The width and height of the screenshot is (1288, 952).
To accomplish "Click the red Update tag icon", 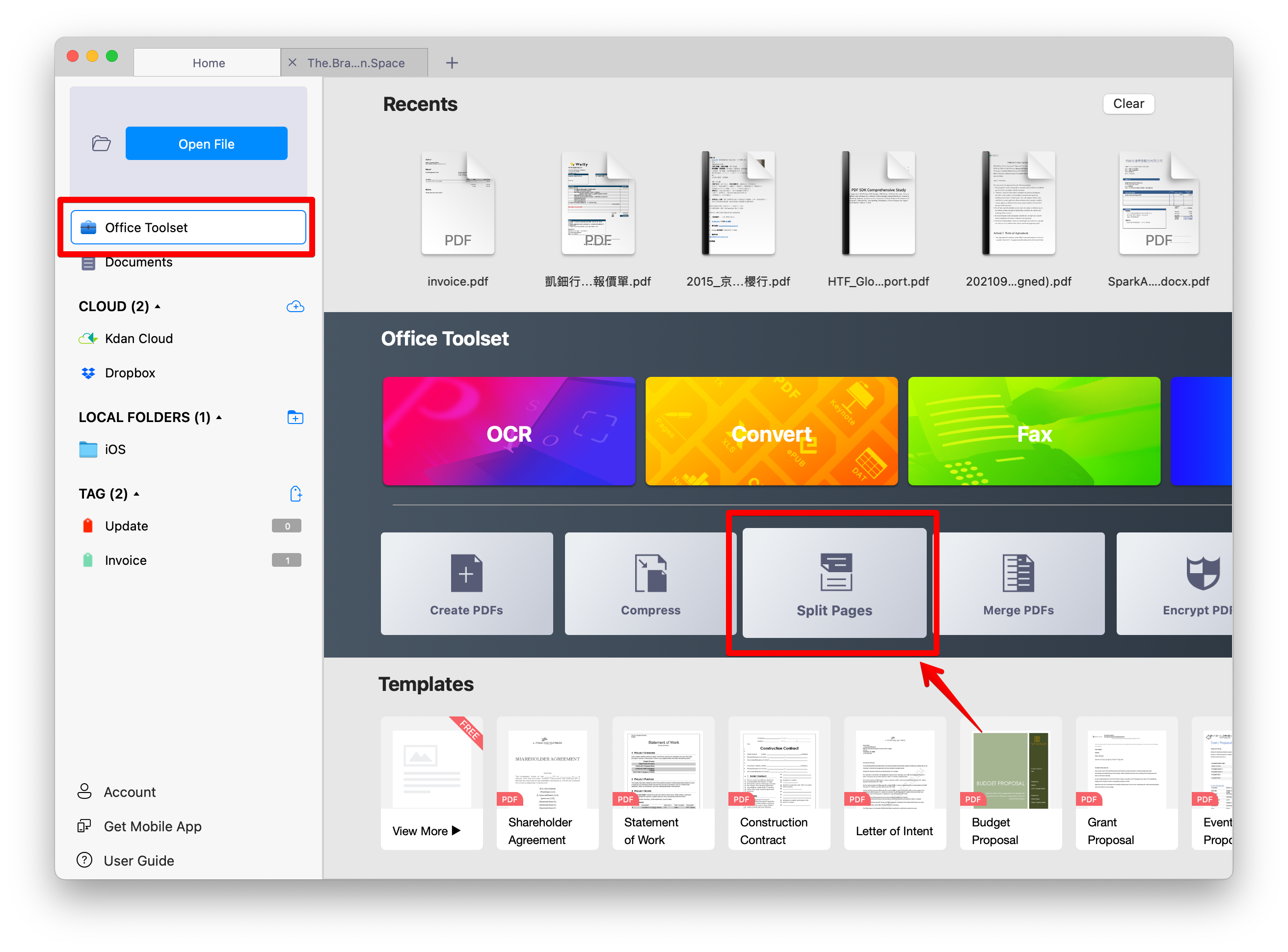I will tap(87, 526).
